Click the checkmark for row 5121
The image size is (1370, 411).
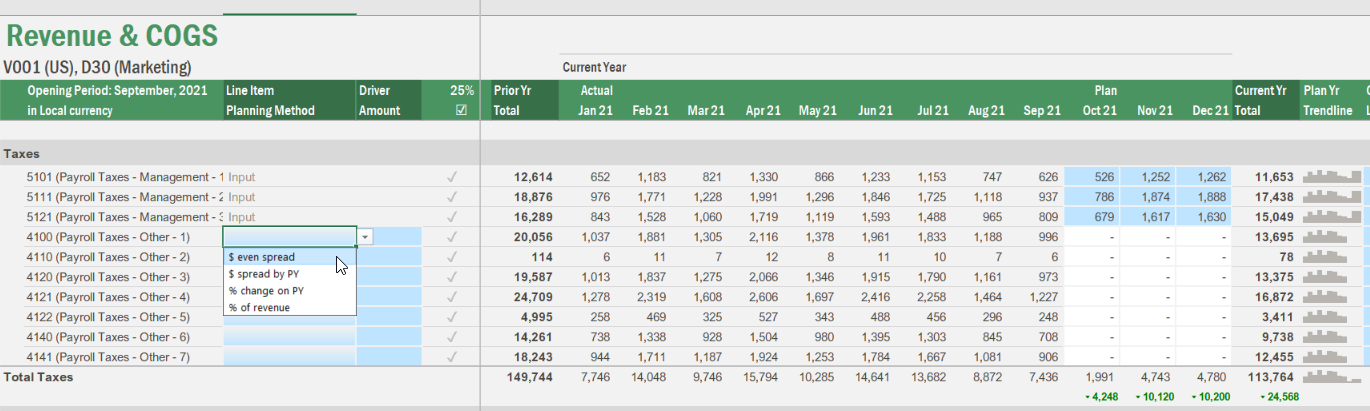(452, 217)
